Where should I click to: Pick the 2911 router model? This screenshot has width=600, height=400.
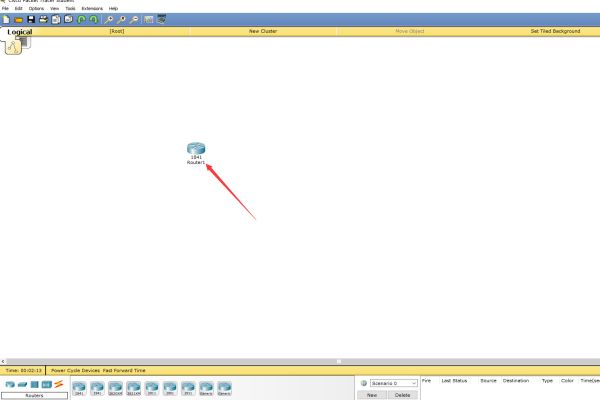(188, 388)
